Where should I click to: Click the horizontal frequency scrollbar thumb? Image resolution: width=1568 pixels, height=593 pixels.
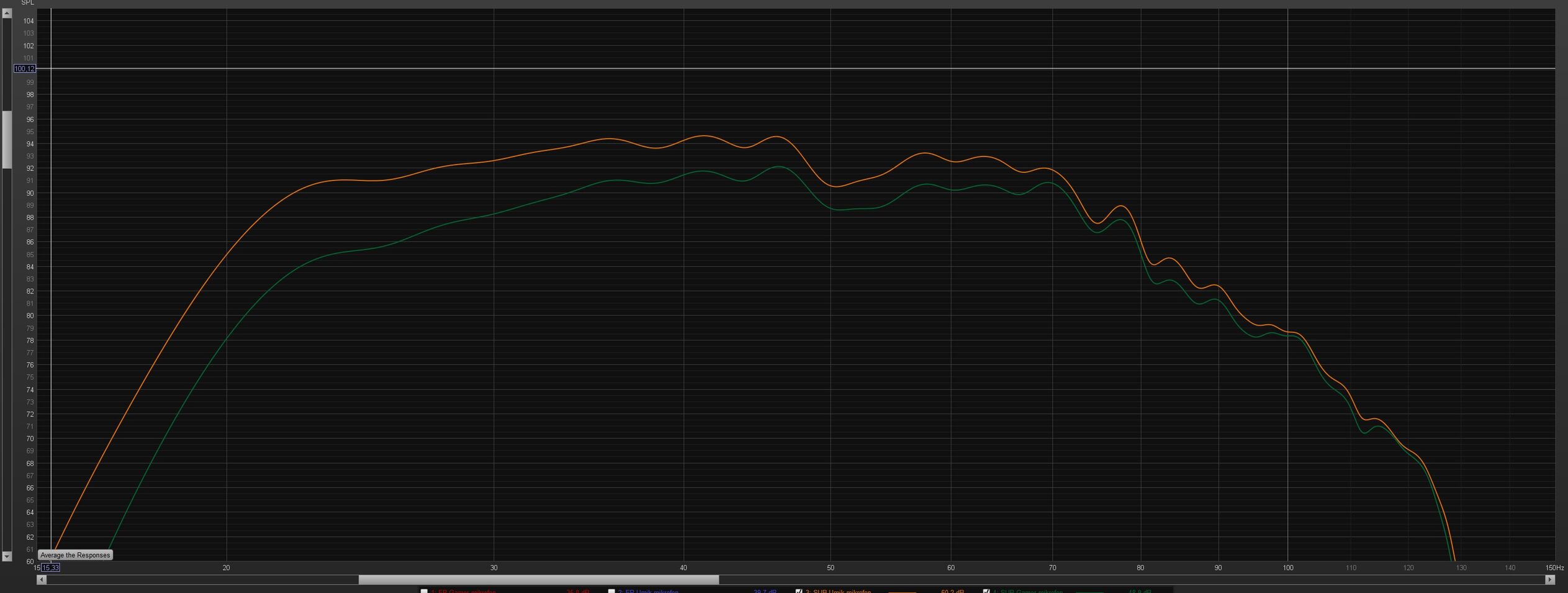pos(539,579)
